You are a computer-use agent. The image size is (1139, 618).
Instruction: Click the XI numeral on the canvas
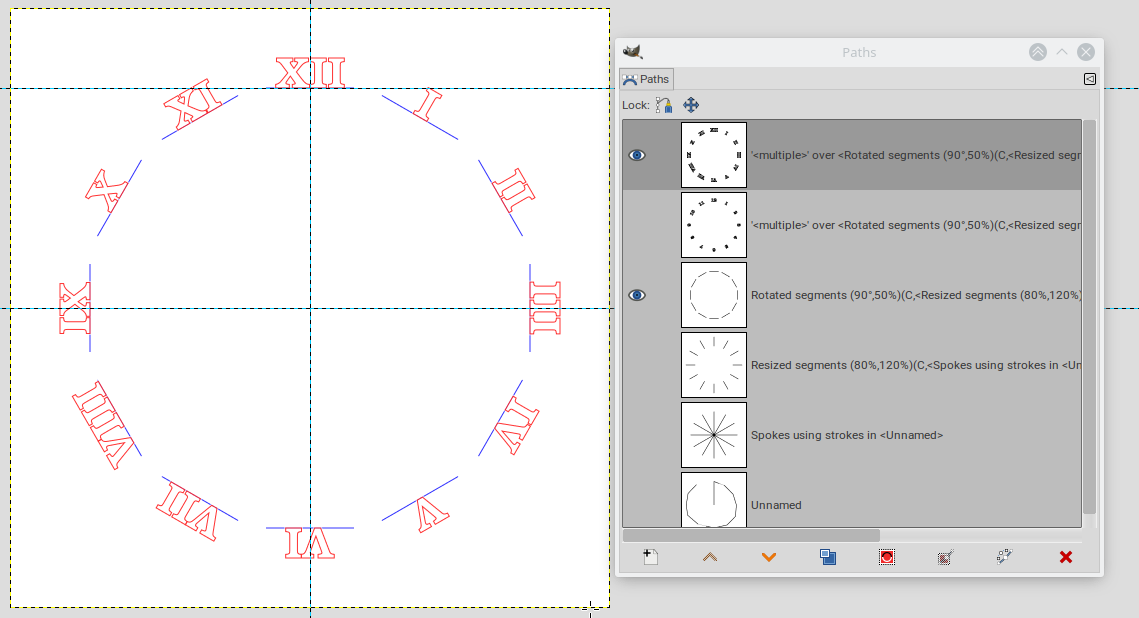192,104
